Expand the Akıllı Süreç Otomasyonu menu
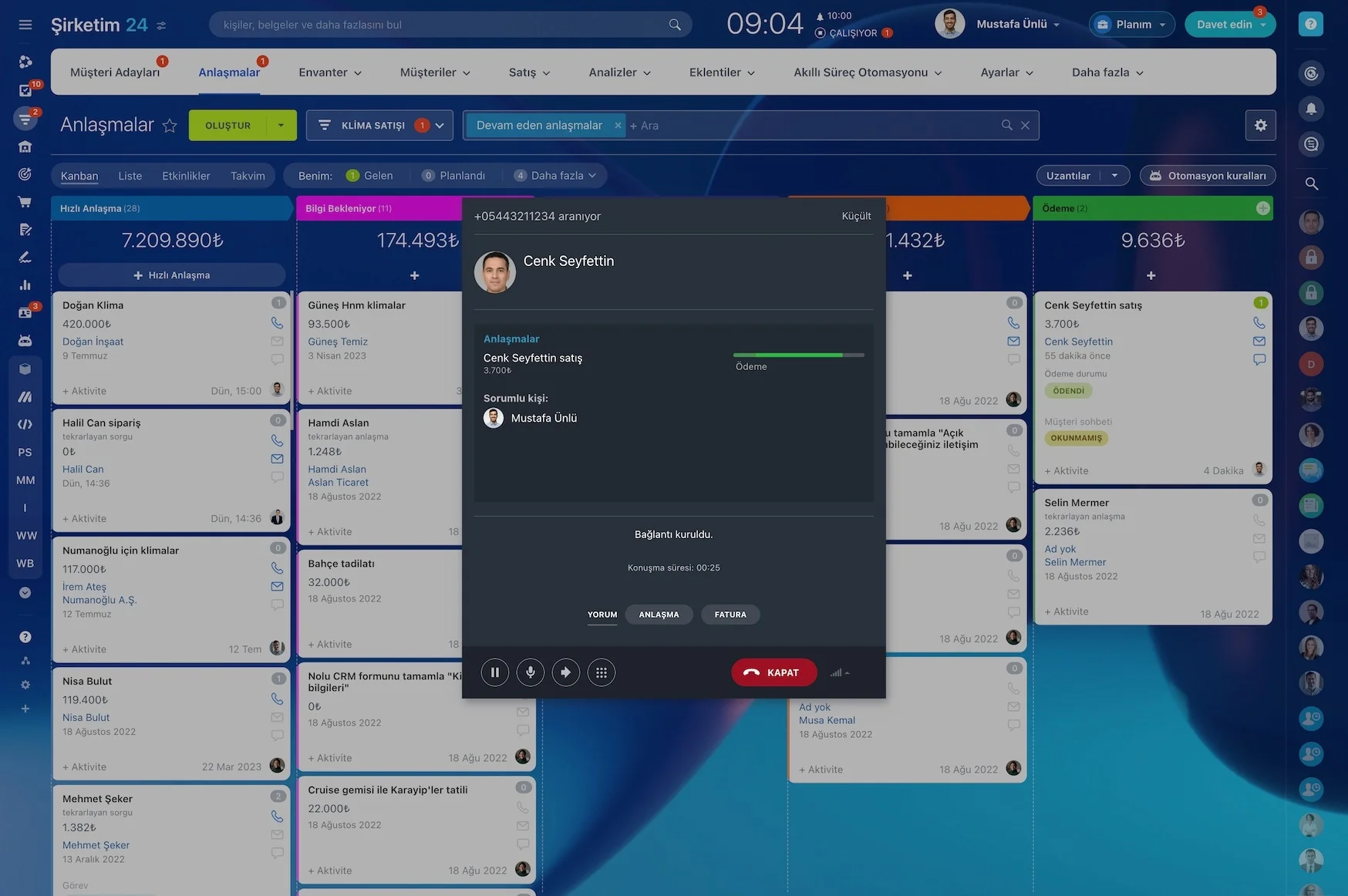 (x=868, y=72)
